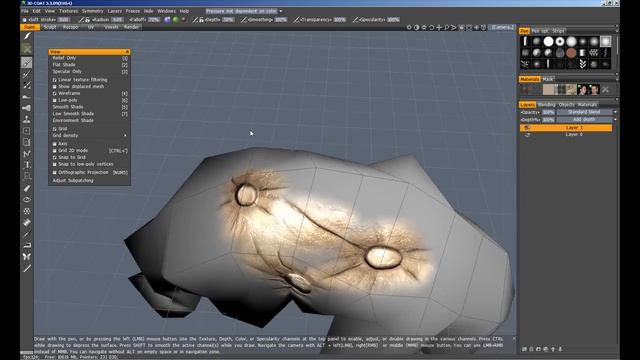Click the move layer down arrow icon
This screenshot has height=360, width=640.
pyautogui.click(x=560, y=349)
